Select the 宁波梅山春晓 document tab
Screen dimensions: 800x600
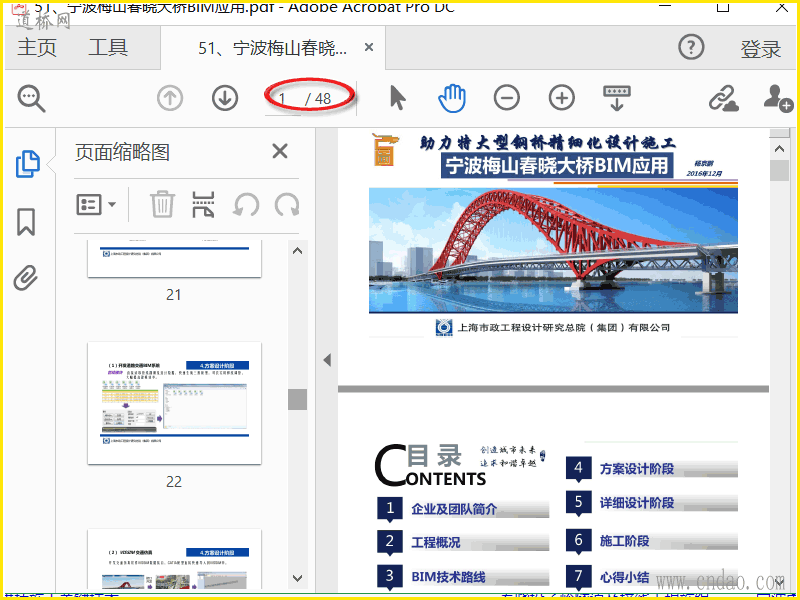272,48
